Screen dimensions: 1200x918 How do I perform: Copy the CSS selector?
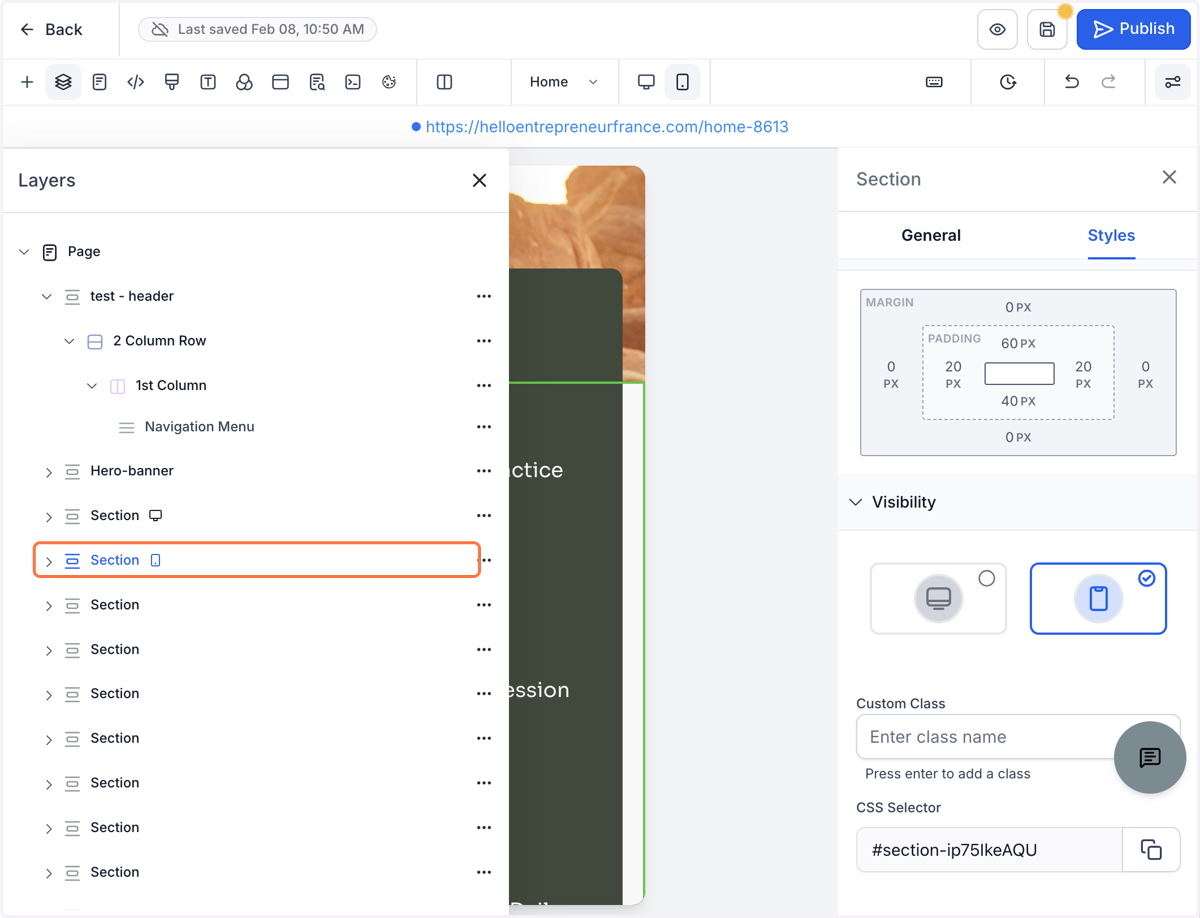[x=1151, y=850]
